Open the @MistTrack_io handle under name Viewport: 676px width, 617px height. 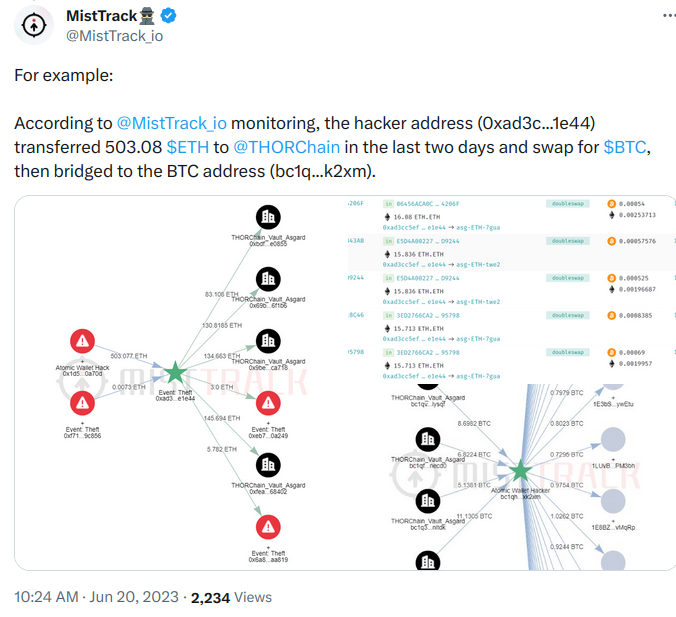(x=115, y=36)
